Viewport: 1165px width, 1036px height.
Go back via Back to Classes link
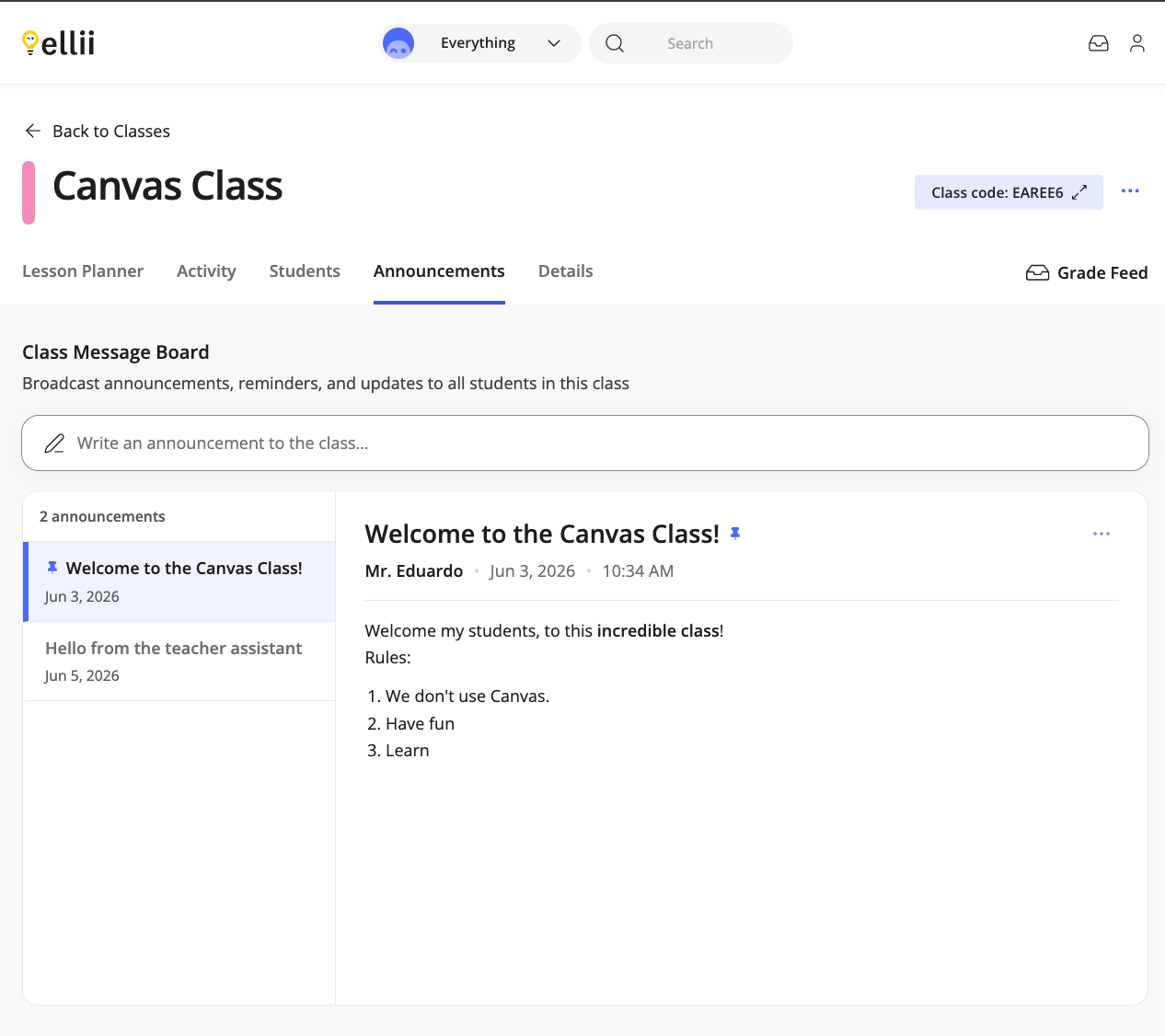click(x=111, y=131)
